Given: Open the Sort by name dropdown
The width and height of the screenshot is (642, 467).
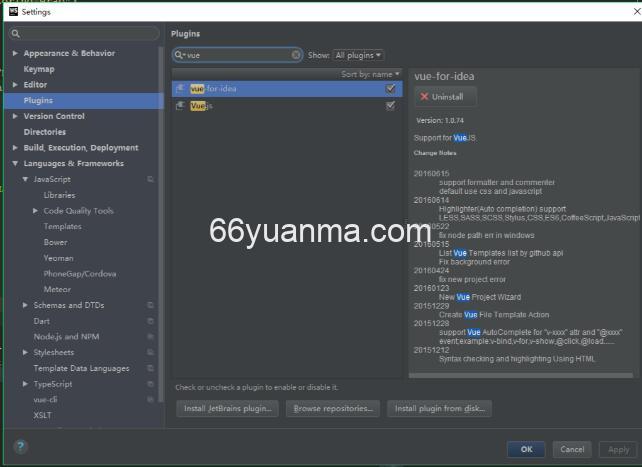Looking at the screenshot, I should pos(370,74).
